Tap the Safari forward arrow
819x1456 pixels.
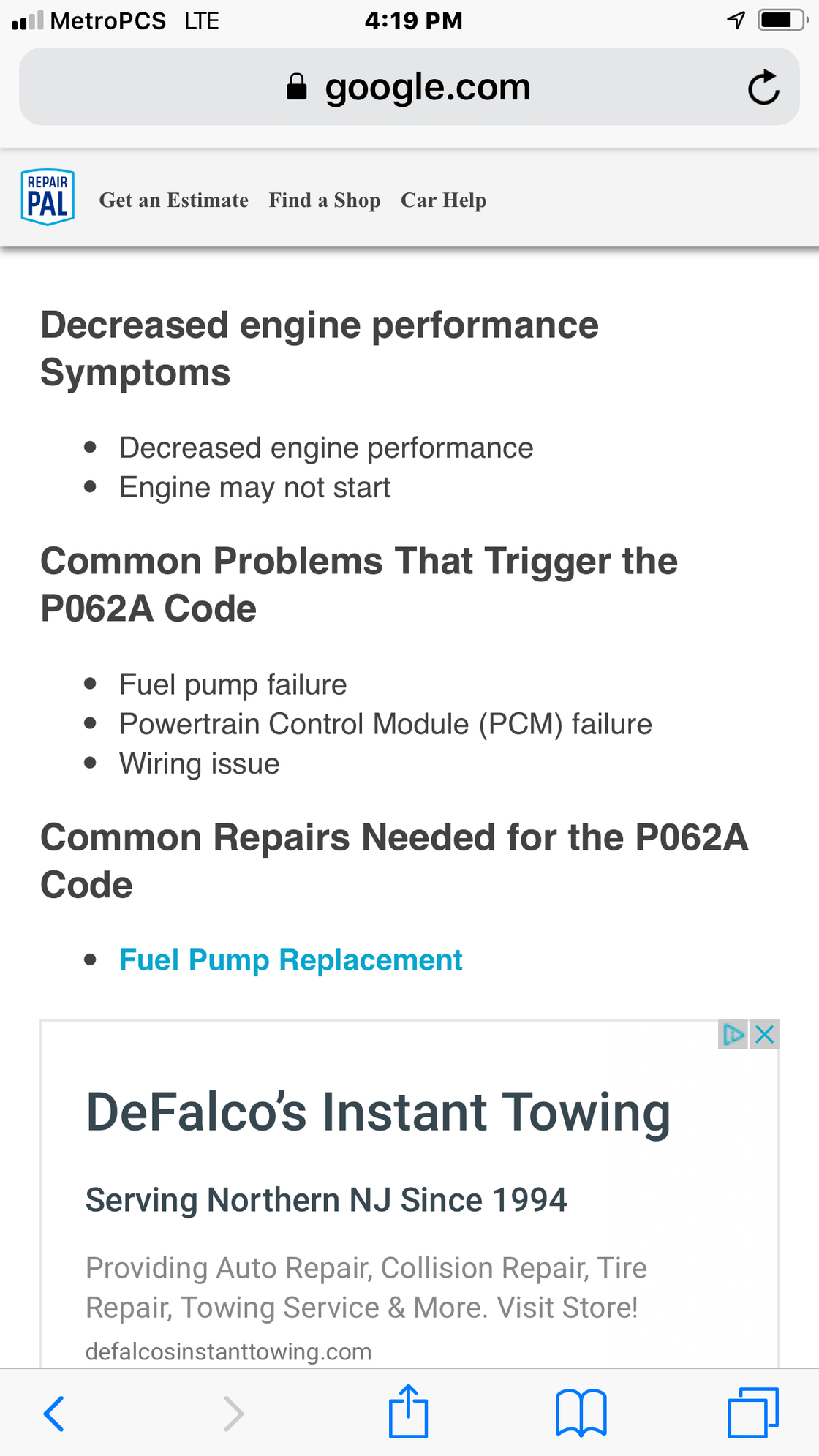pos(233,1413)
